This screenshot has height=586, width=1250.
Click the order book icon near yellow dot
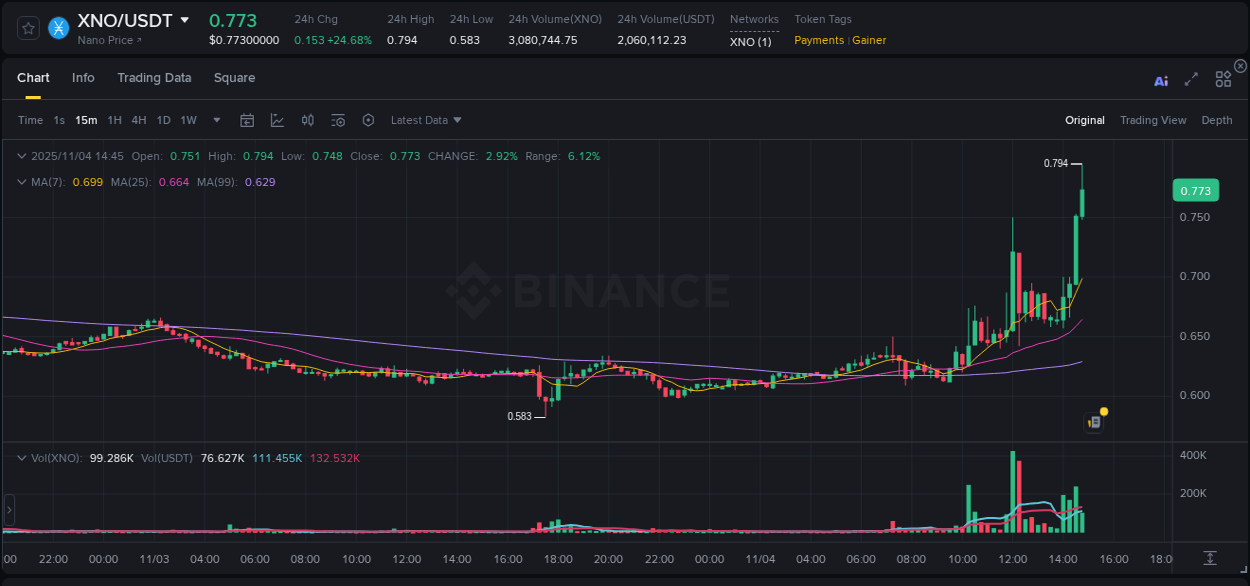[x=1093, y=422]
